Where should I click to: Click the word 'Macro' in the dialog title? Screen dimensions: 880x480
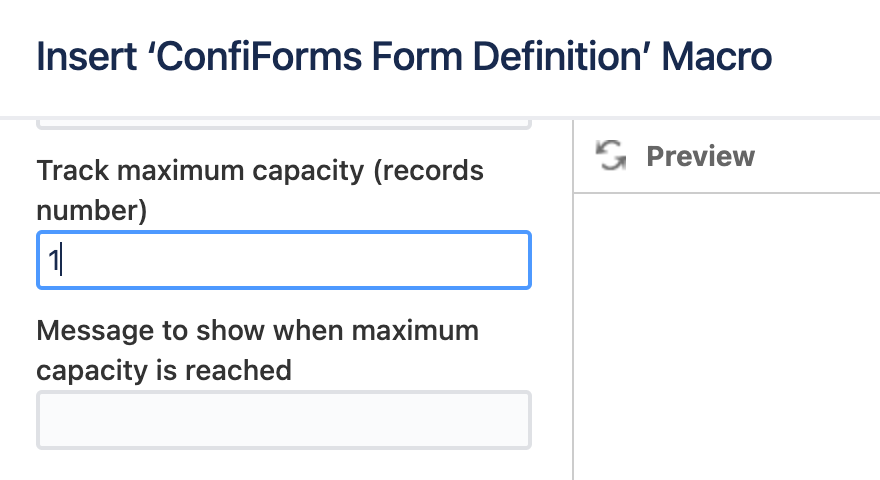(717, 56)
